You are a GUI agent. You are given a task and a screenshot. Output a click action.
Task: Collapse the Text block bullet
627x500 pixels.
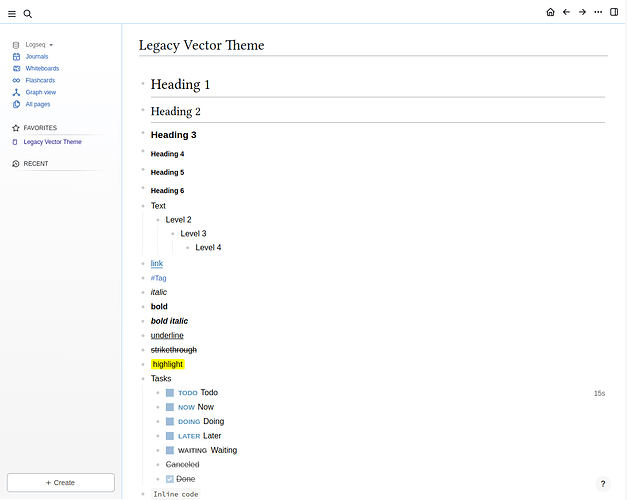[143, 206]
